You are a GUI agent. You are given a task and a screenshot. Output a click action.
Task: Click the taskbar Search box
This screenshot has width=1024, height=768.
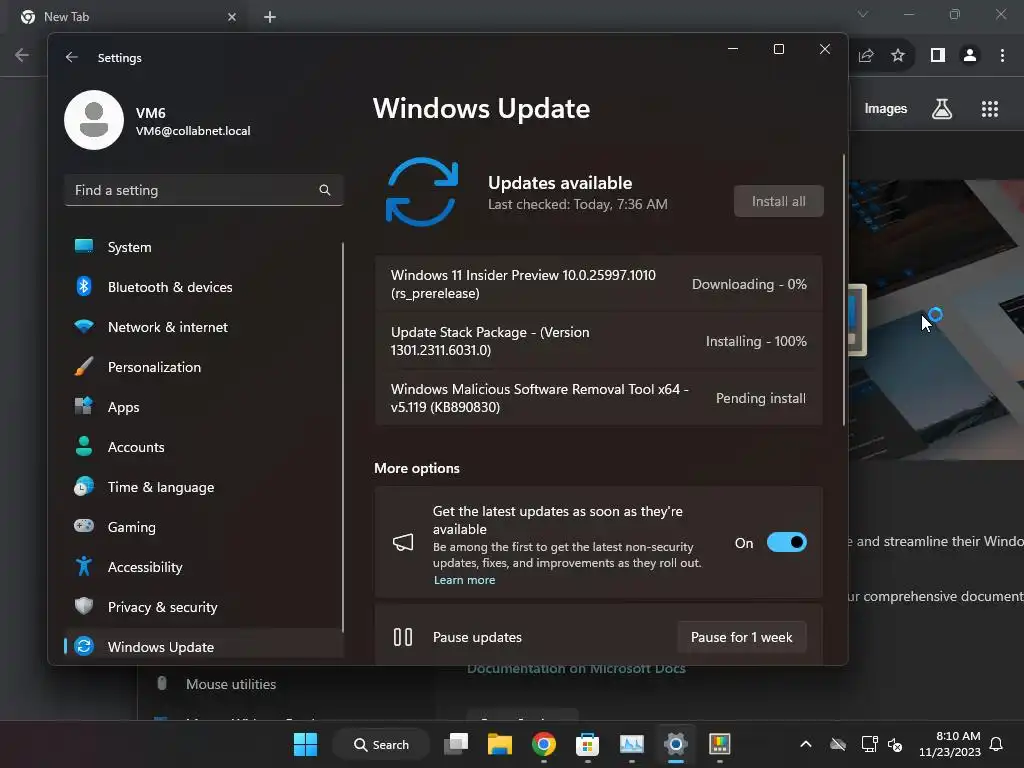(x=381, y=744)
